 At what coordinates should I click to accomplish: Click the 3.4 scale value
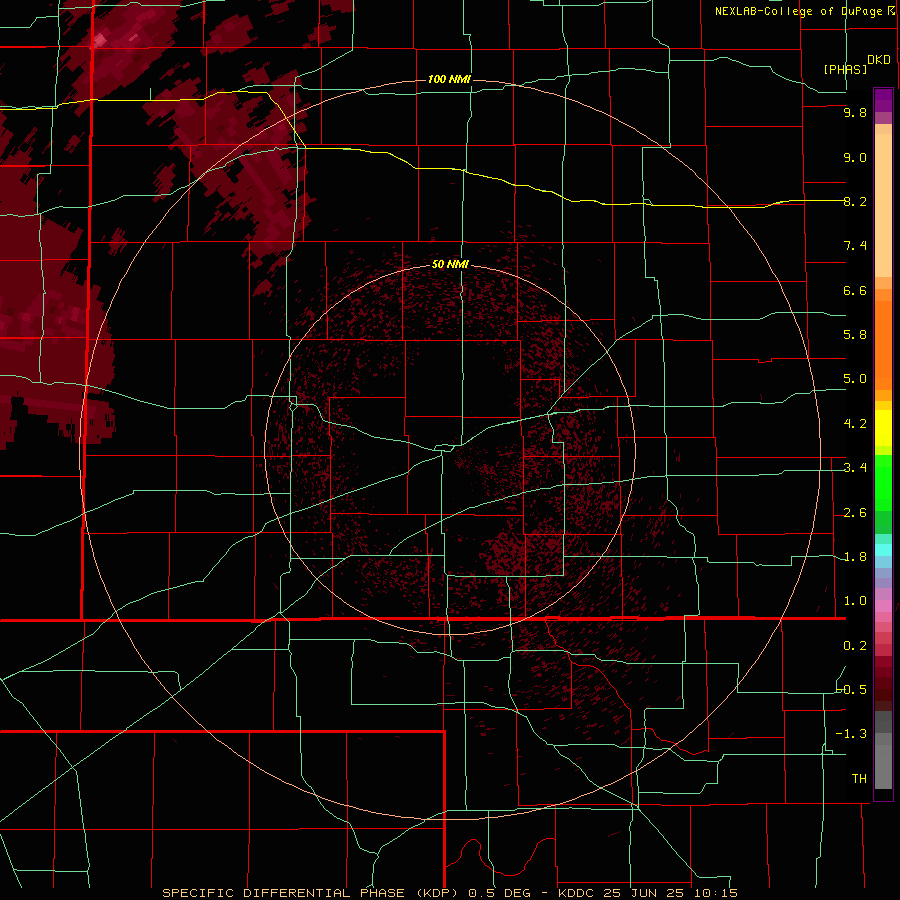pyautogui.click(x=855, y=468)
